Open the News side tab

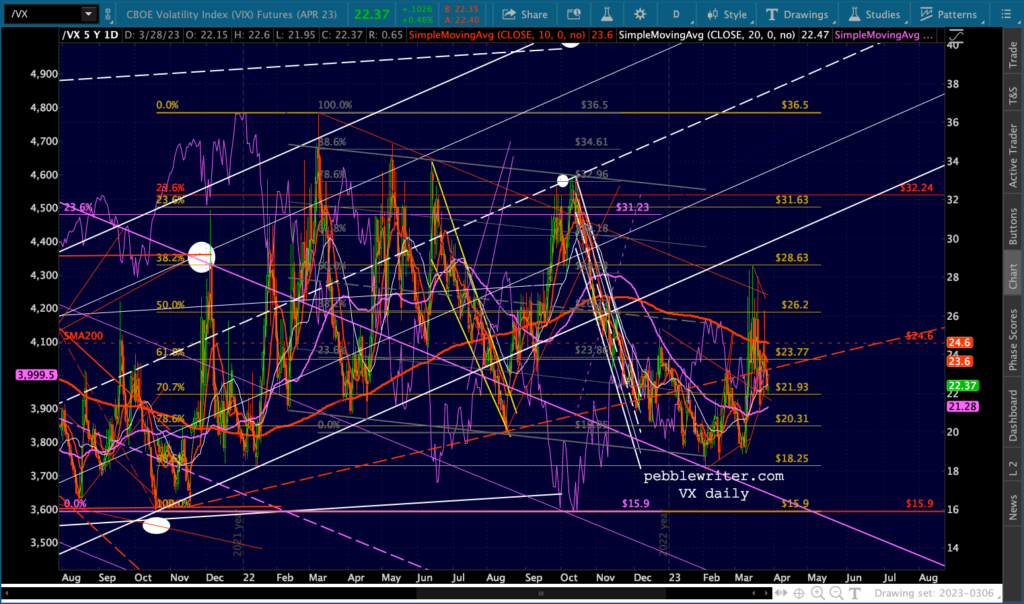tap(1012, 507)
